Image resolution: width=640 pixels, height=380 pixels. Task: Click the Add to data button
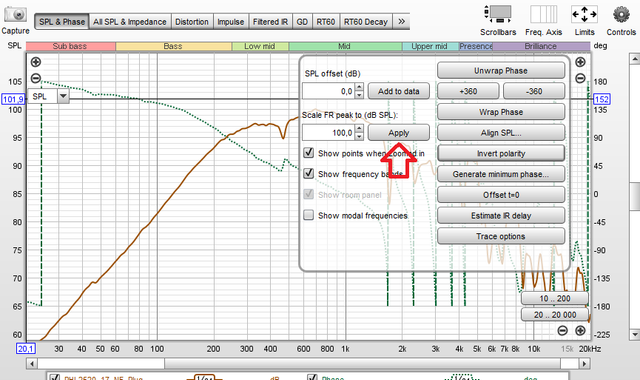[x=399, y=91]
